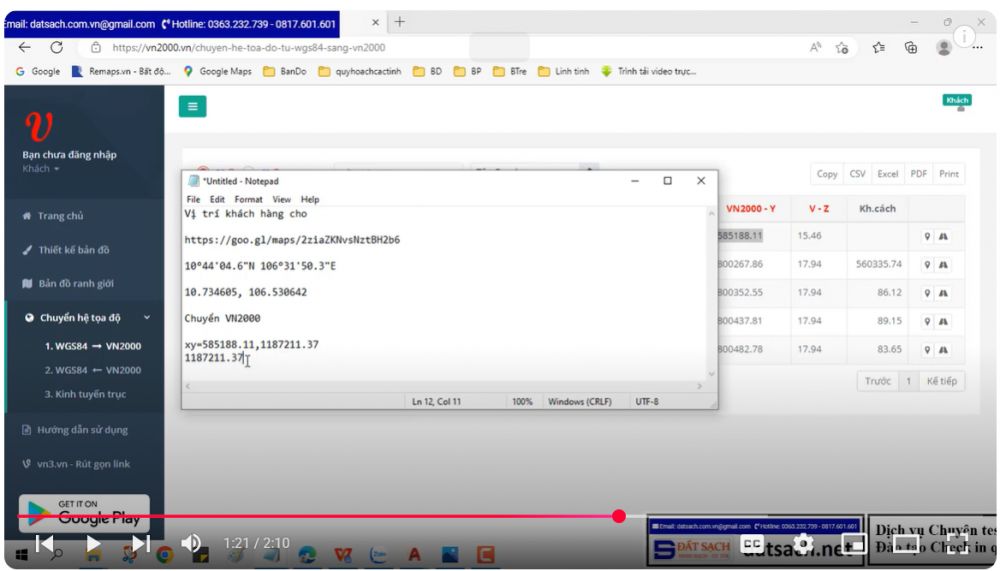
Task: Click the road icon in the 560335.74 row
Action: tap(943, 264)
